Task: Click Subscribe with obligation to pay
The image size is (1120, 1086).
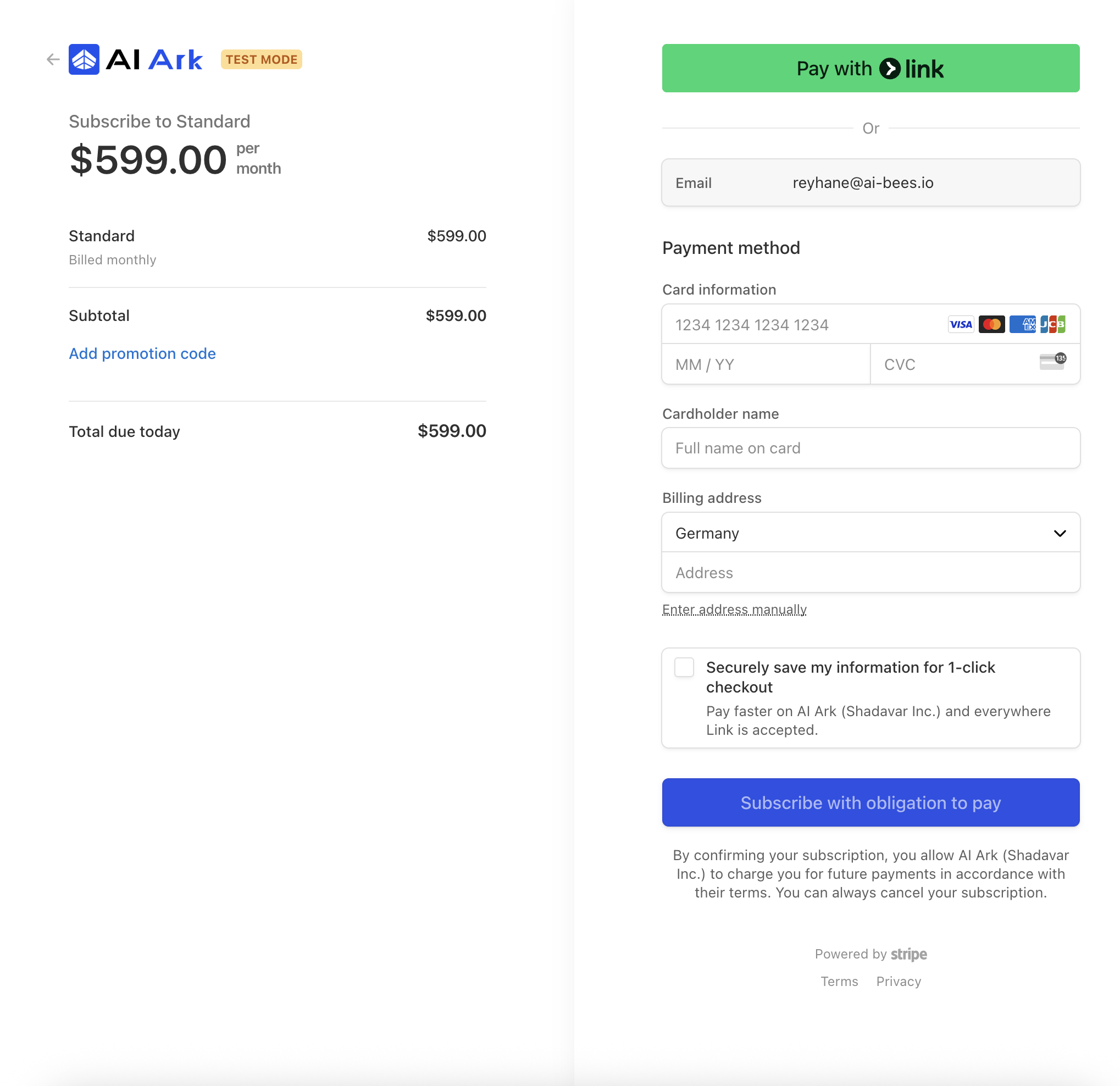Action: [871, 802]
